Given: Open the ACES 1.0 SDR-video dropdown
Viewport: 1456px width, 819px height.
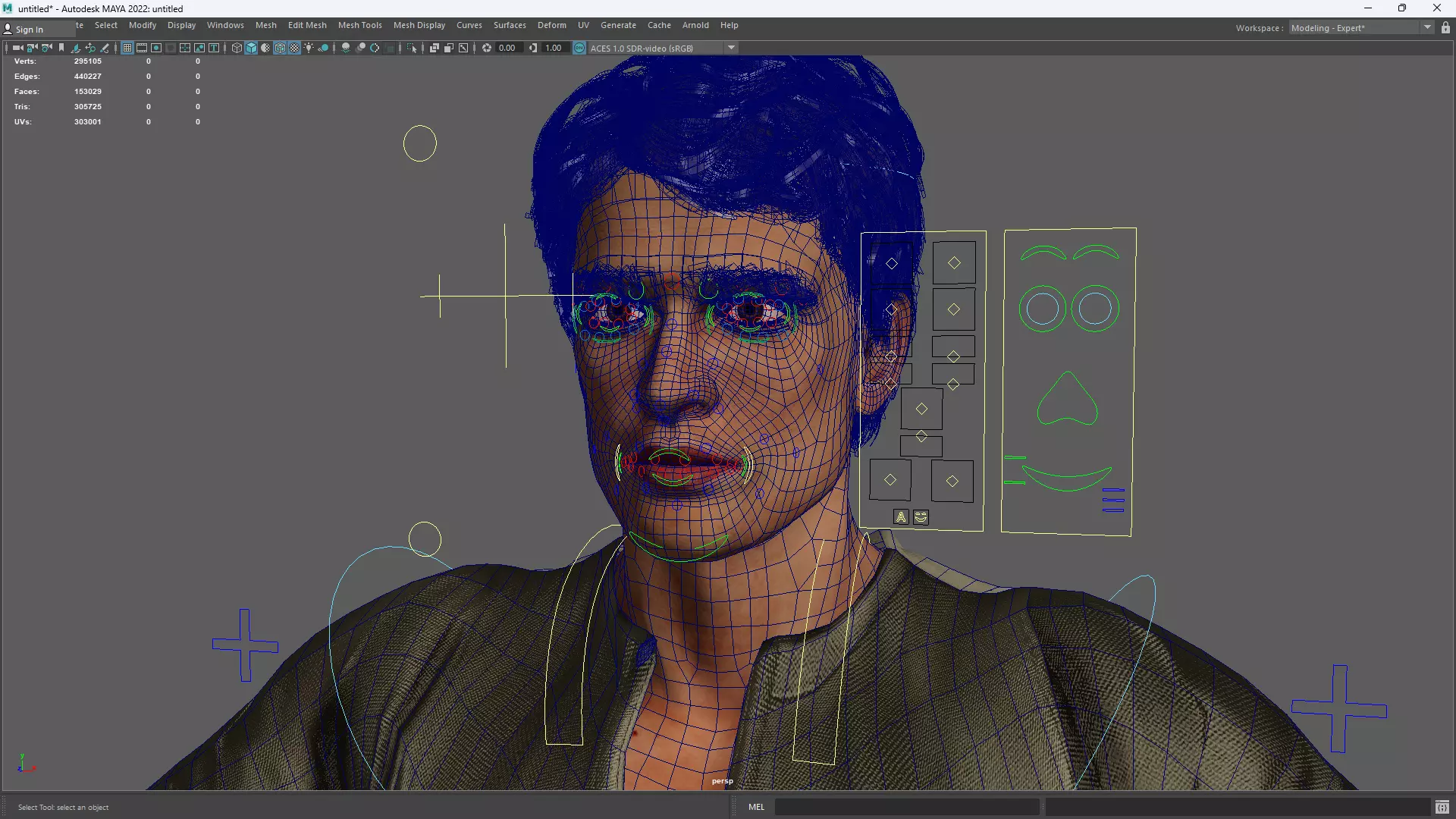Looking at the screenshot, I should pos(731,48).
